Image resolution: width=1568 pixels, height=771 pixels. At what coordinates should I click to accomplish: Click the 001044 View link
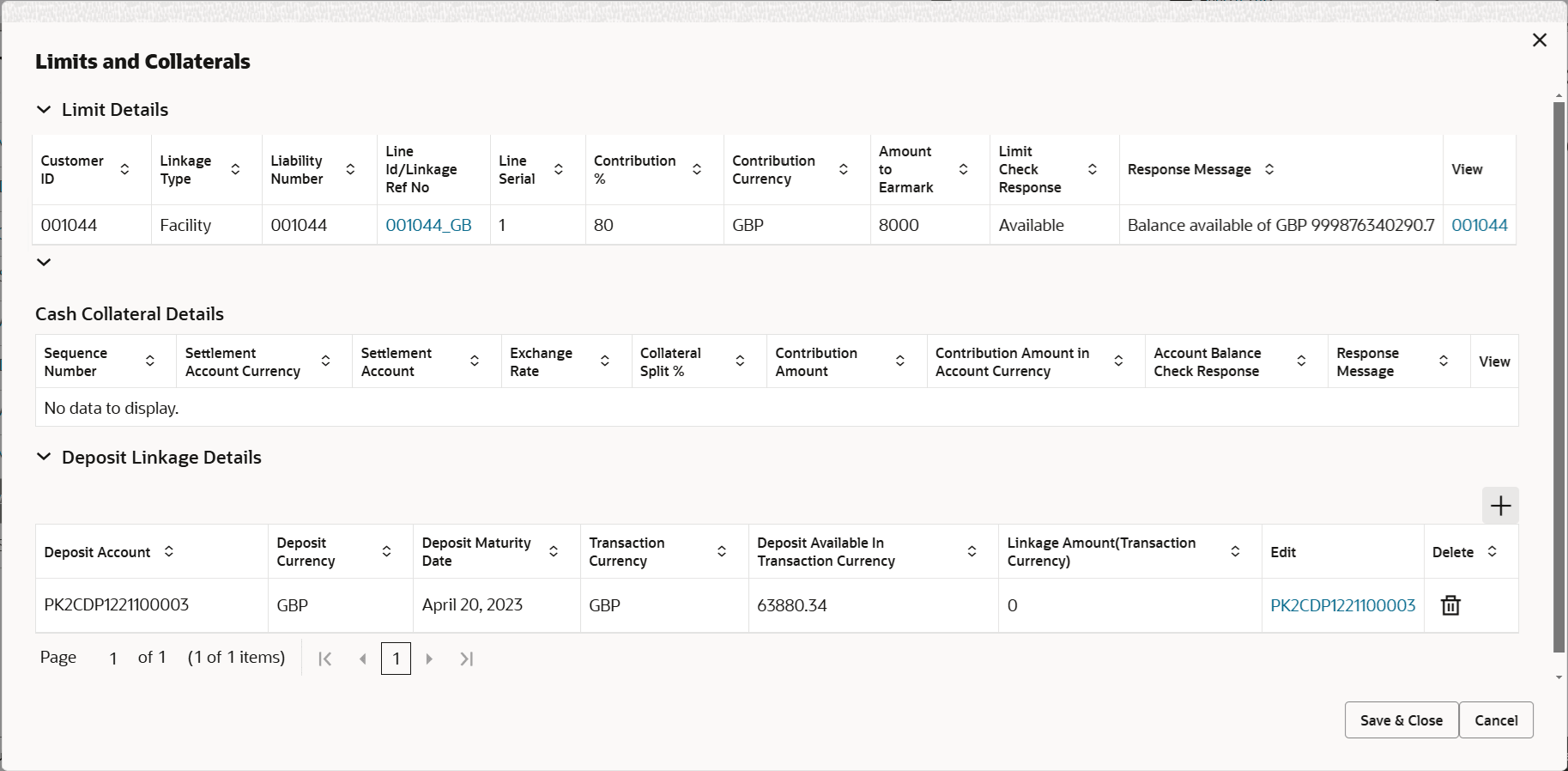pyautogui.click(x=1479, y=225)
